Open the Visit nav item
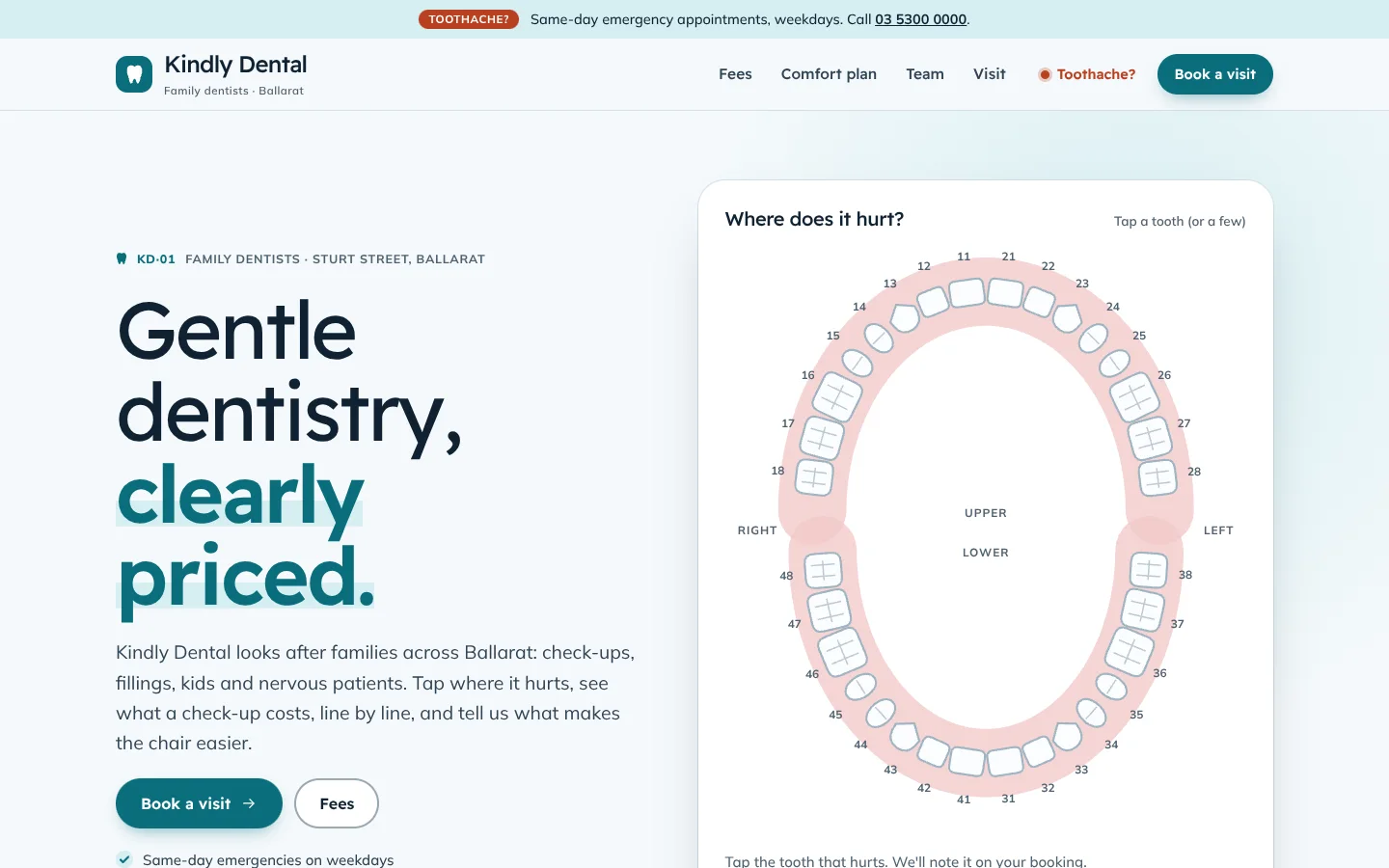This screenshot has height=868, width=1389. click(990, 74)
